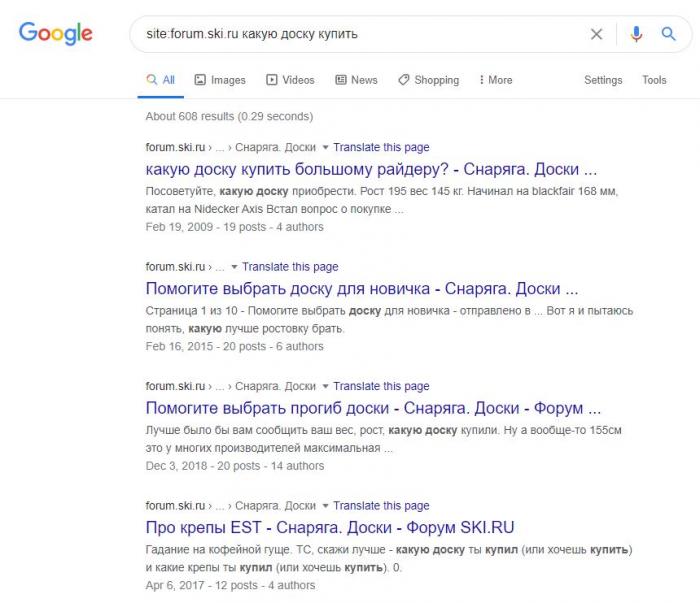Click the 'Feb 16, 2015 - 20 posts' line

point(234,346)
